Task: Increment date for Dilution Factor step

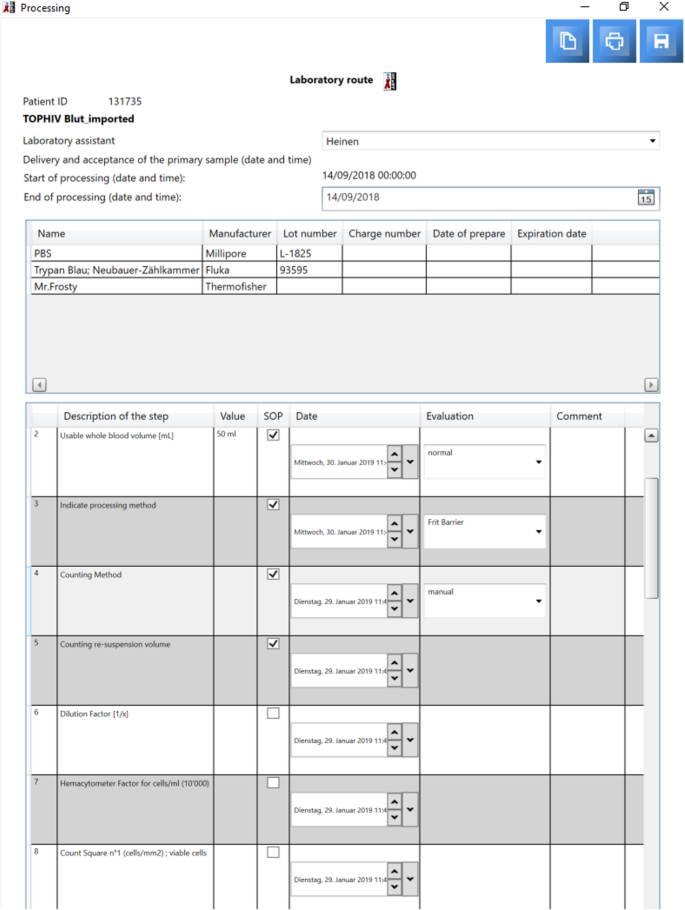Action: (x=395, y=732)
